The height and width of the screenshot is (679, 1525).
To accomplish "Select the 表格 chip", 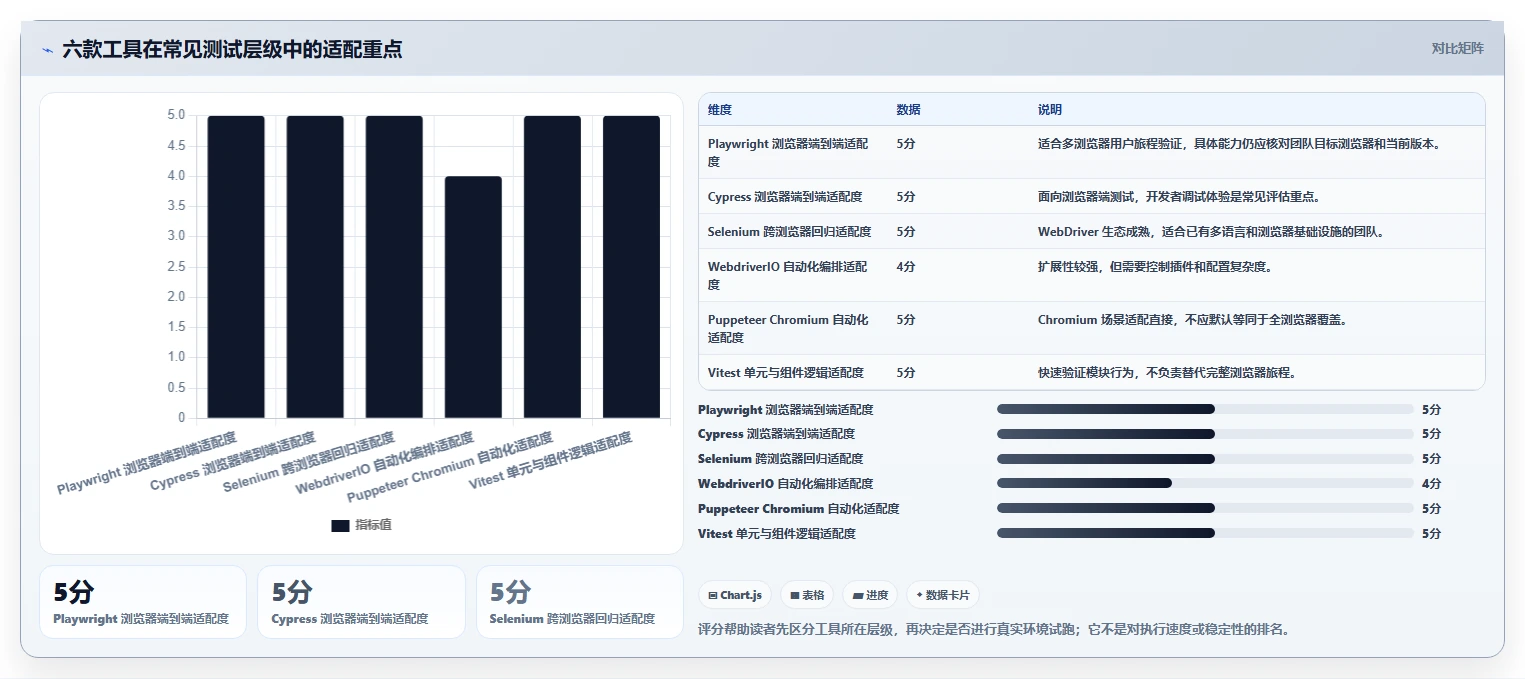I will [807, 595].
